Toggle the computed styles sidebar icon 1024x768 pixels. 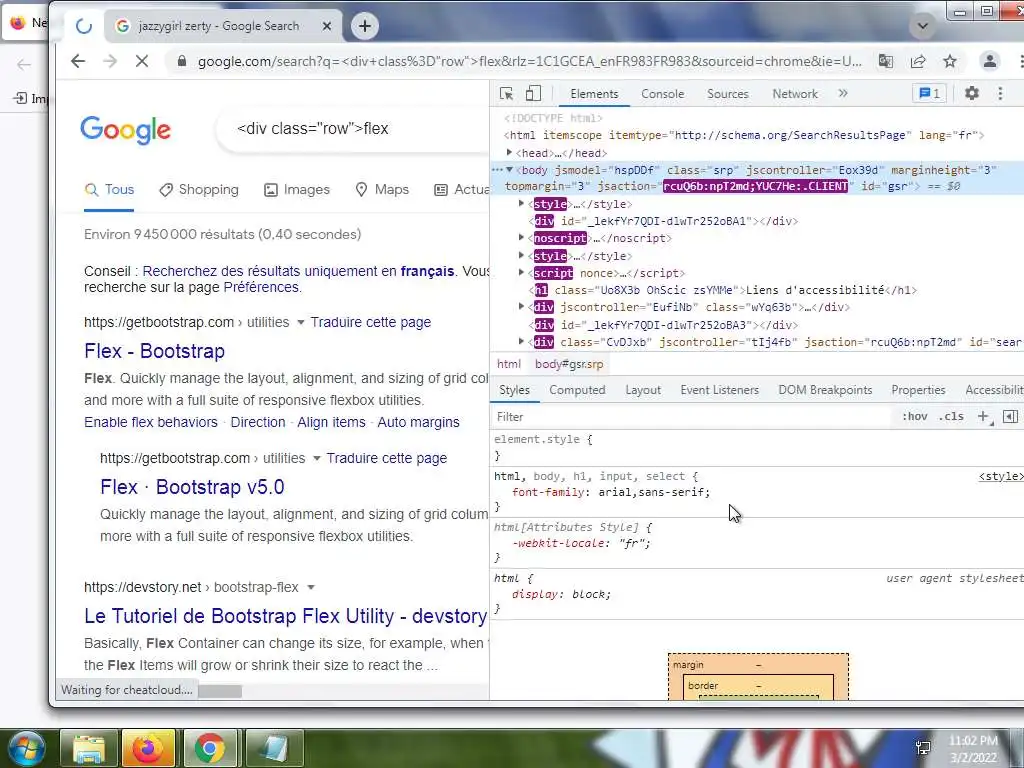[x=1010, y=417]
